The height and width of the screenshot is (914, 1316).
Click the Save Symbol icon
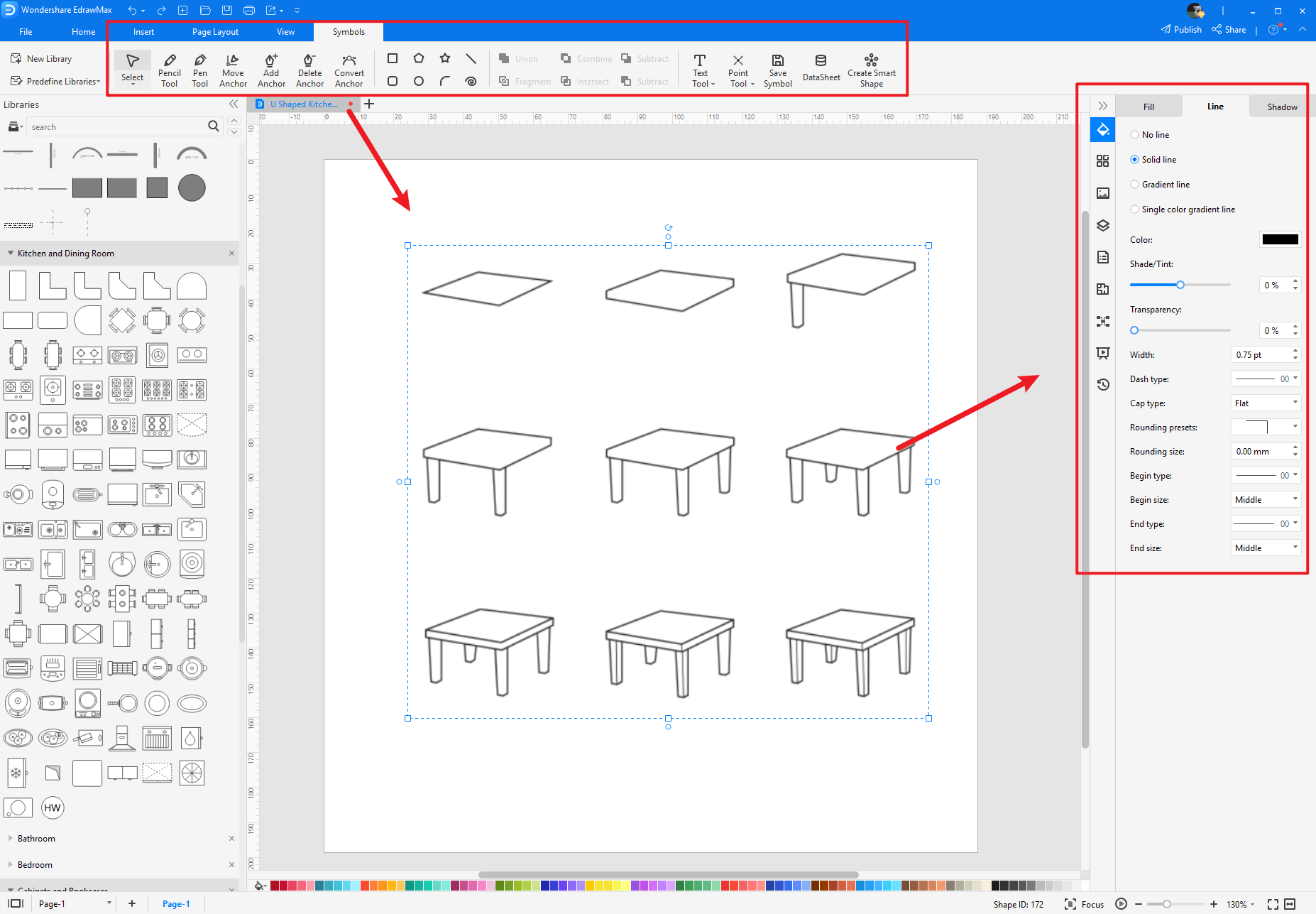point(777,68)
